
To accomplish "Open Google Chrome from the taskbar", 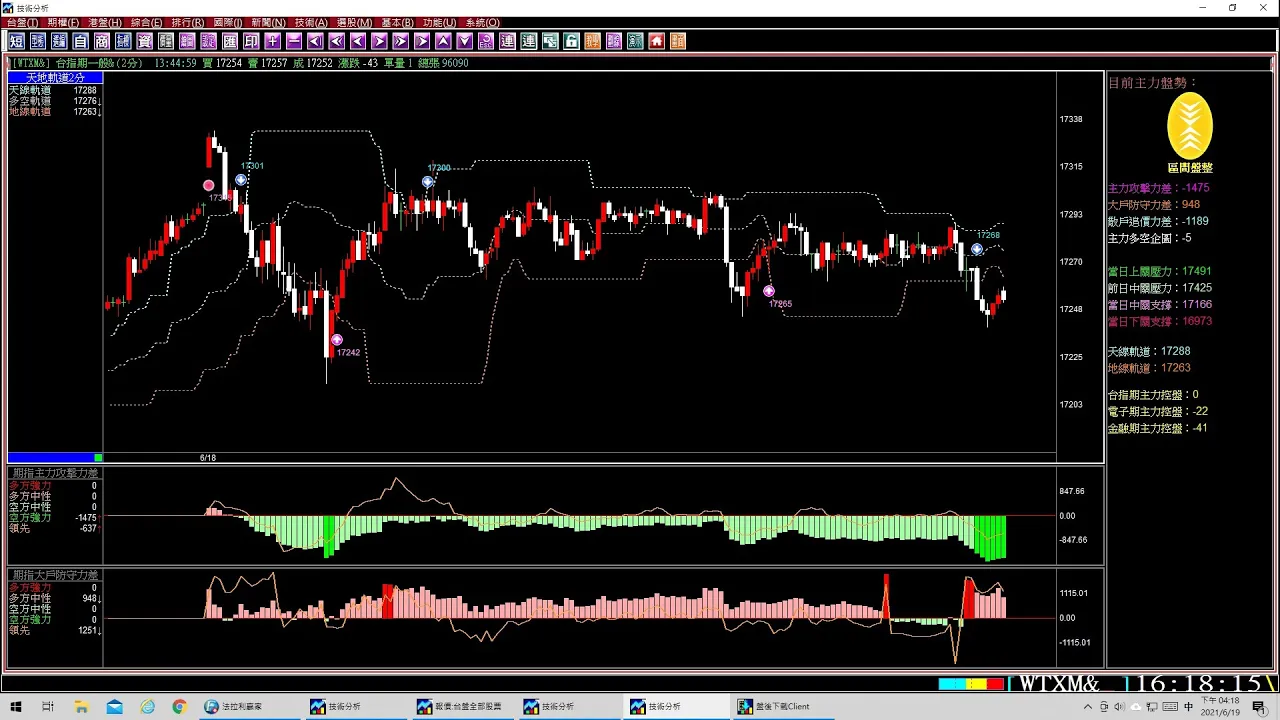I will click(x=179, y=707).
